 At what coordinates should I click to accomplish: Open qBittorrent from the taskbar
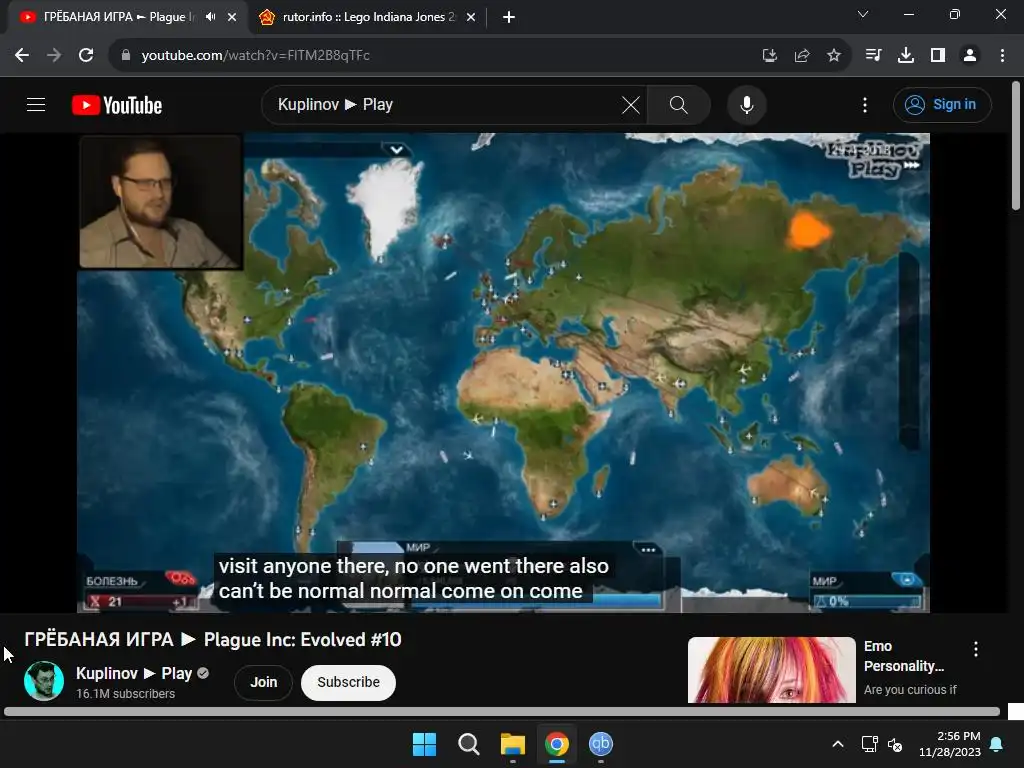[601, 744]
